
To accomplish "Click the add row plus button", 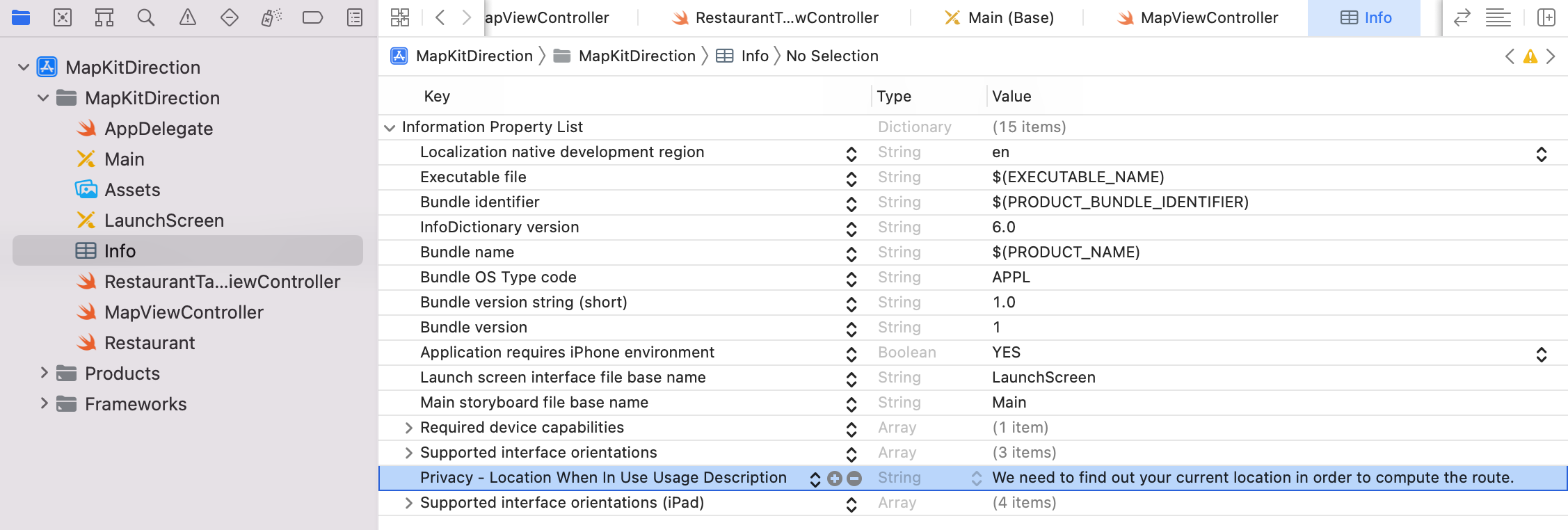I will click(x=835, y=479).
